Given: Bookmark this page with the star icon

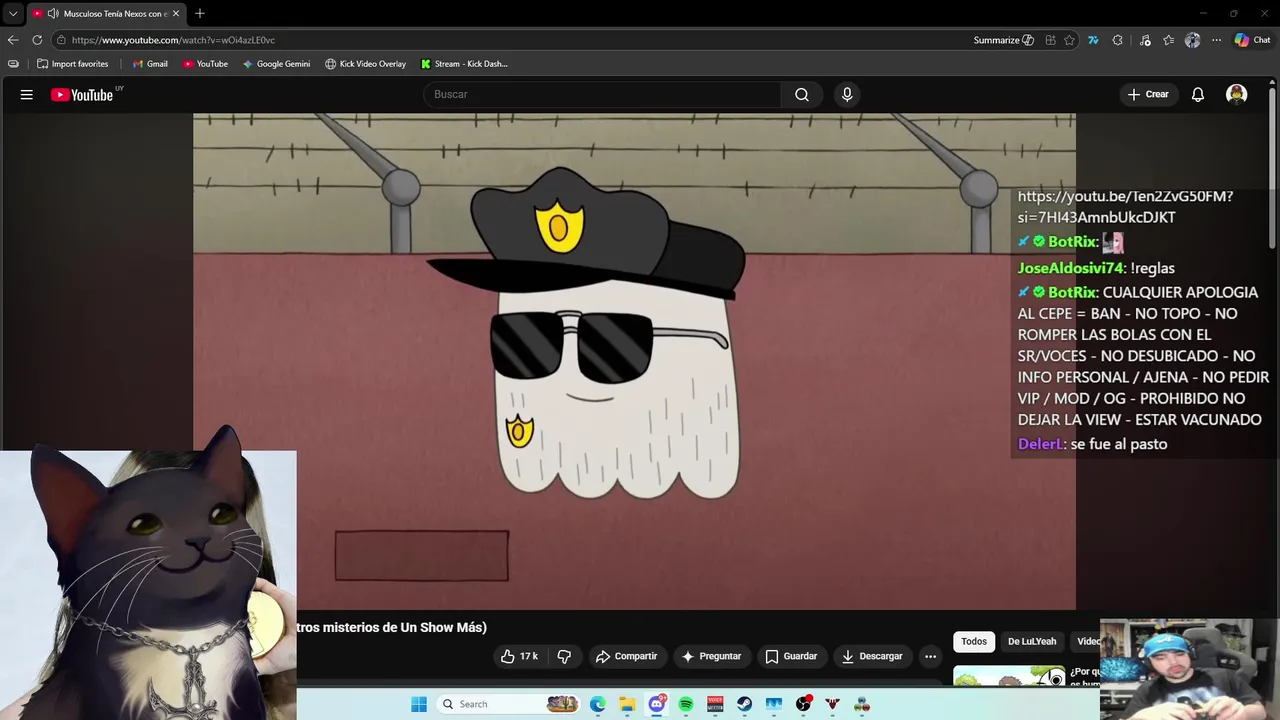Looking at the screenshot, I should (1069, 40).
